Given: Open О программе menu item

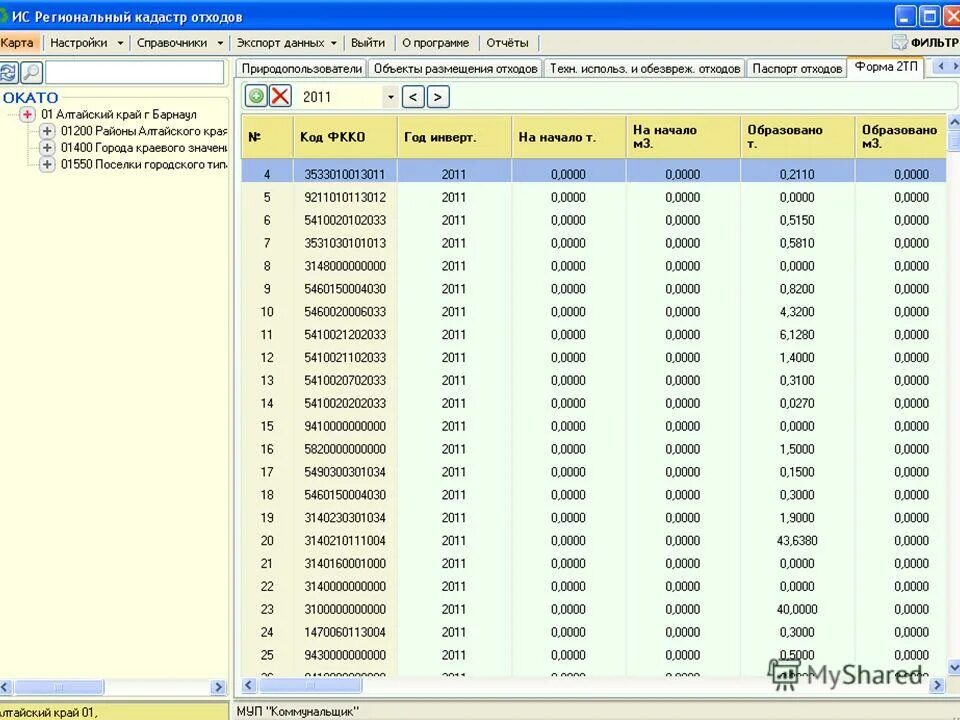Looking at the screenshot, I should pyautogui.click(x=435, y=43).
